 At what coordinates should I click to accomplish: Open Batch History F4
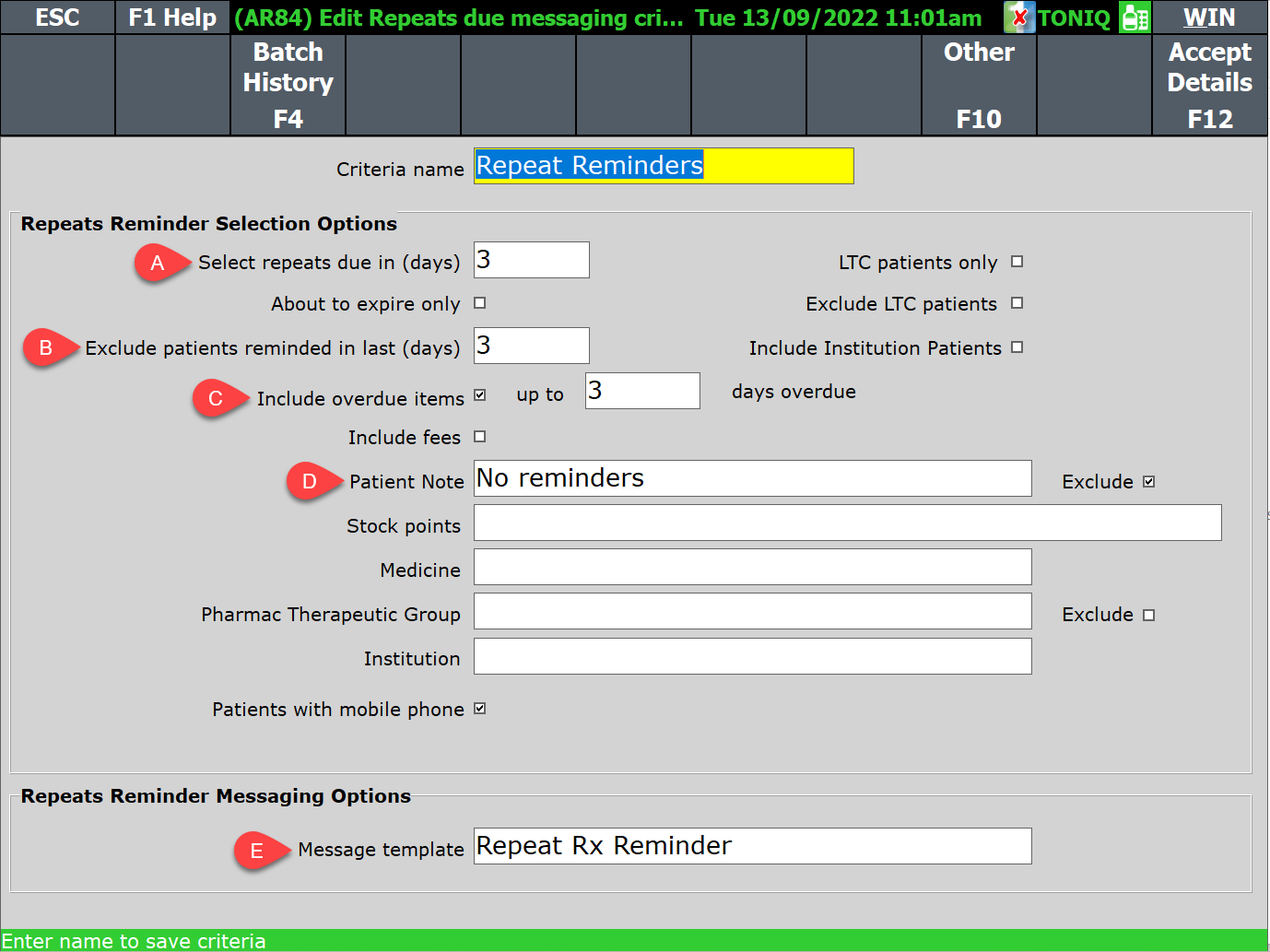[x=288, y=85]
